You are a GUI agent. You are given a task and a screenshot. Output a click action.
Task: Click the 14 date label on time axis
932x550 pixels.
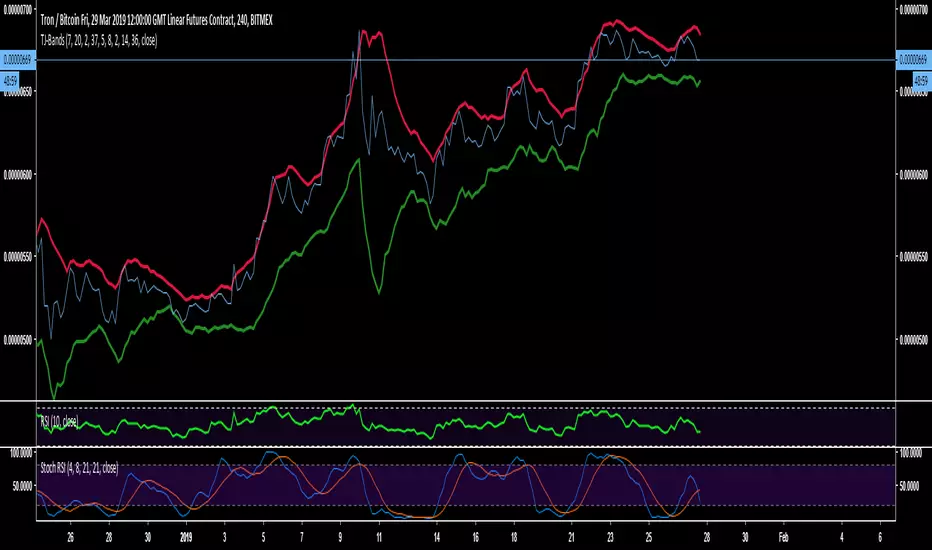pyautogui.click(x=436, y=537)
